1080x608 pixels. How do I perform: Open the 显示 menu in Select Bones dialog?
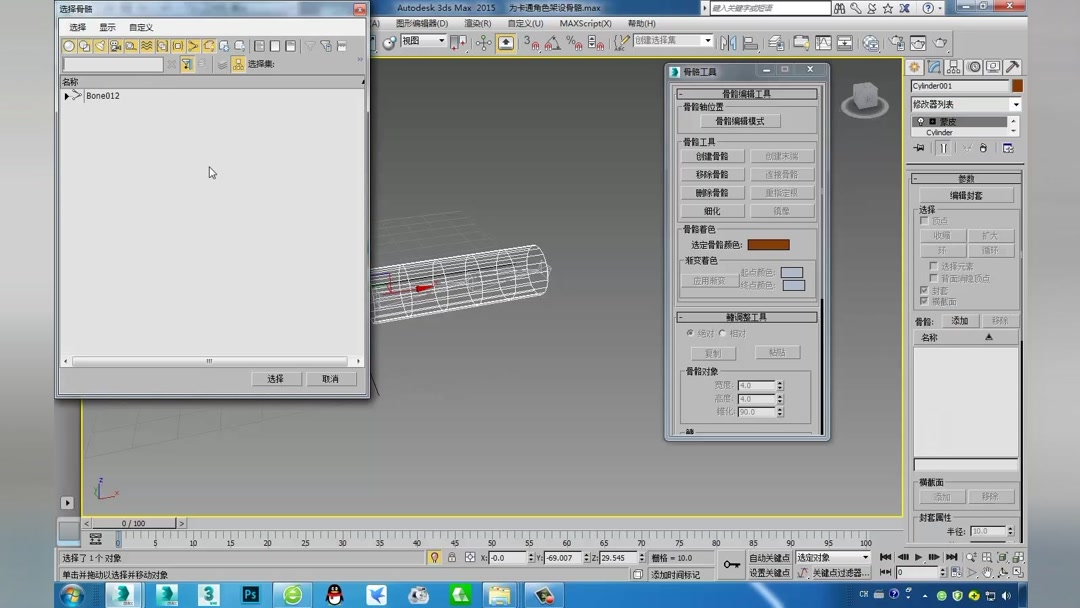pyautogui.click(x=107, y=26)
